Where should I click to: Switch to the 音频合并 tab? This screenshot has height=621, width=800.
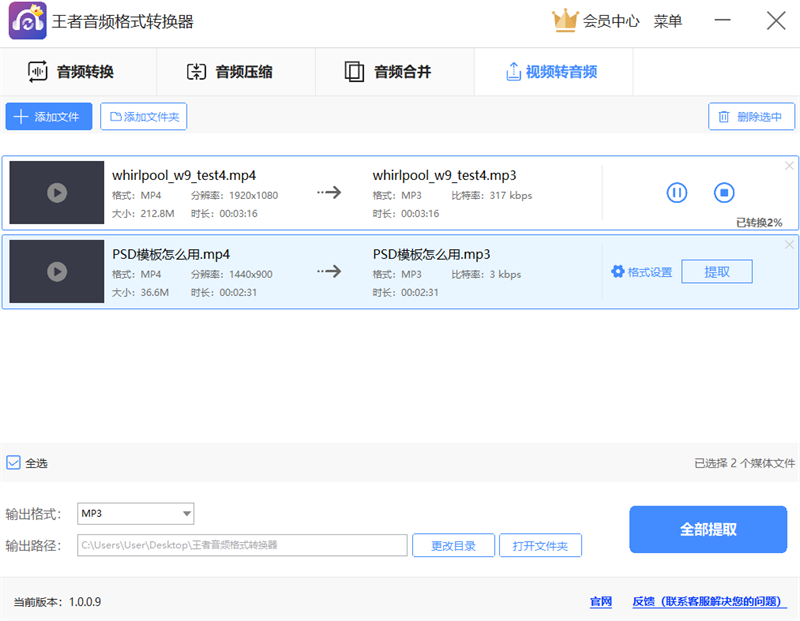click(393, 72)
